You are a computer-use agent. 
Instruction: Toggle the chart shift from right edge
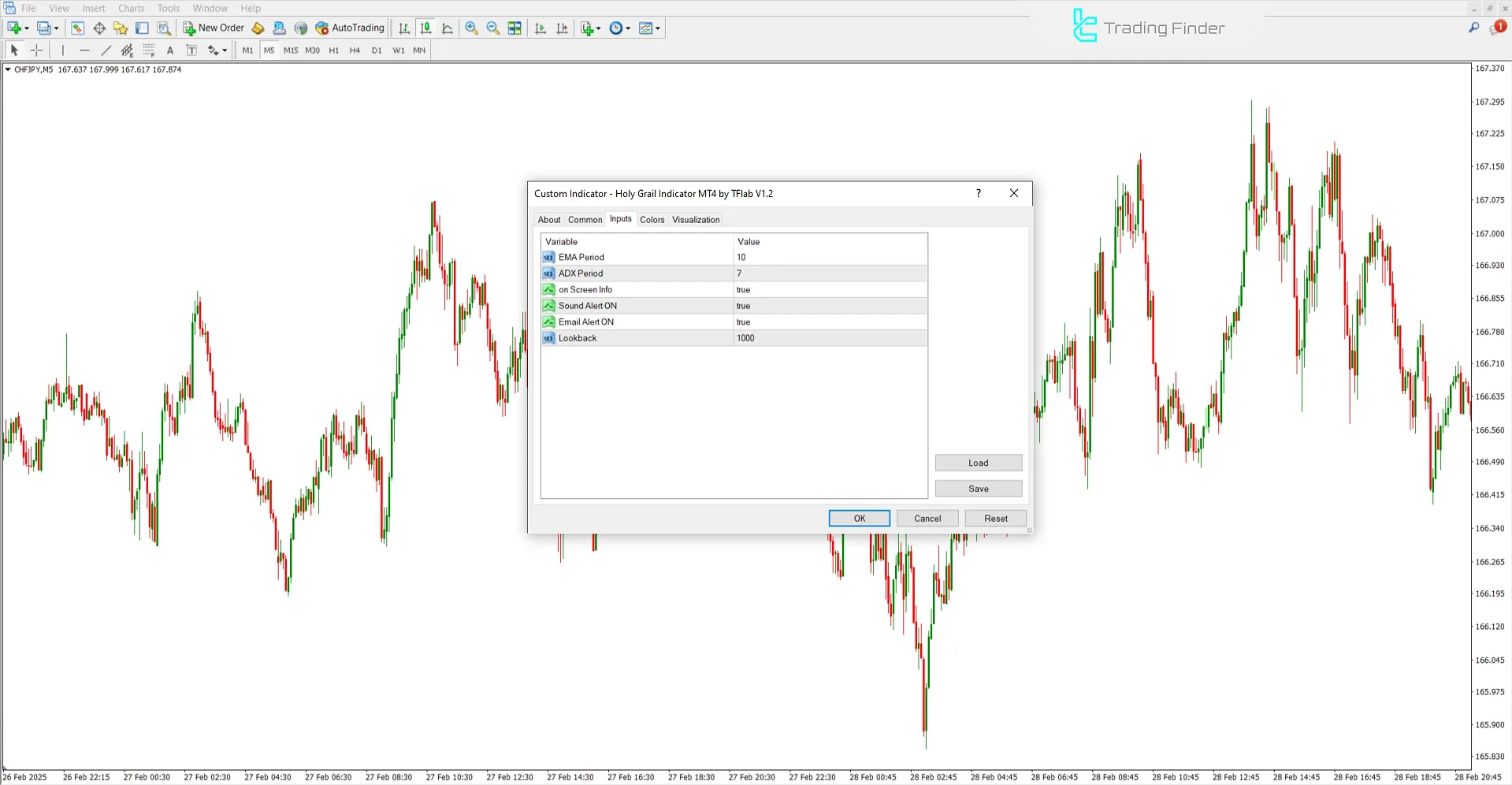[x=562, y=28]
